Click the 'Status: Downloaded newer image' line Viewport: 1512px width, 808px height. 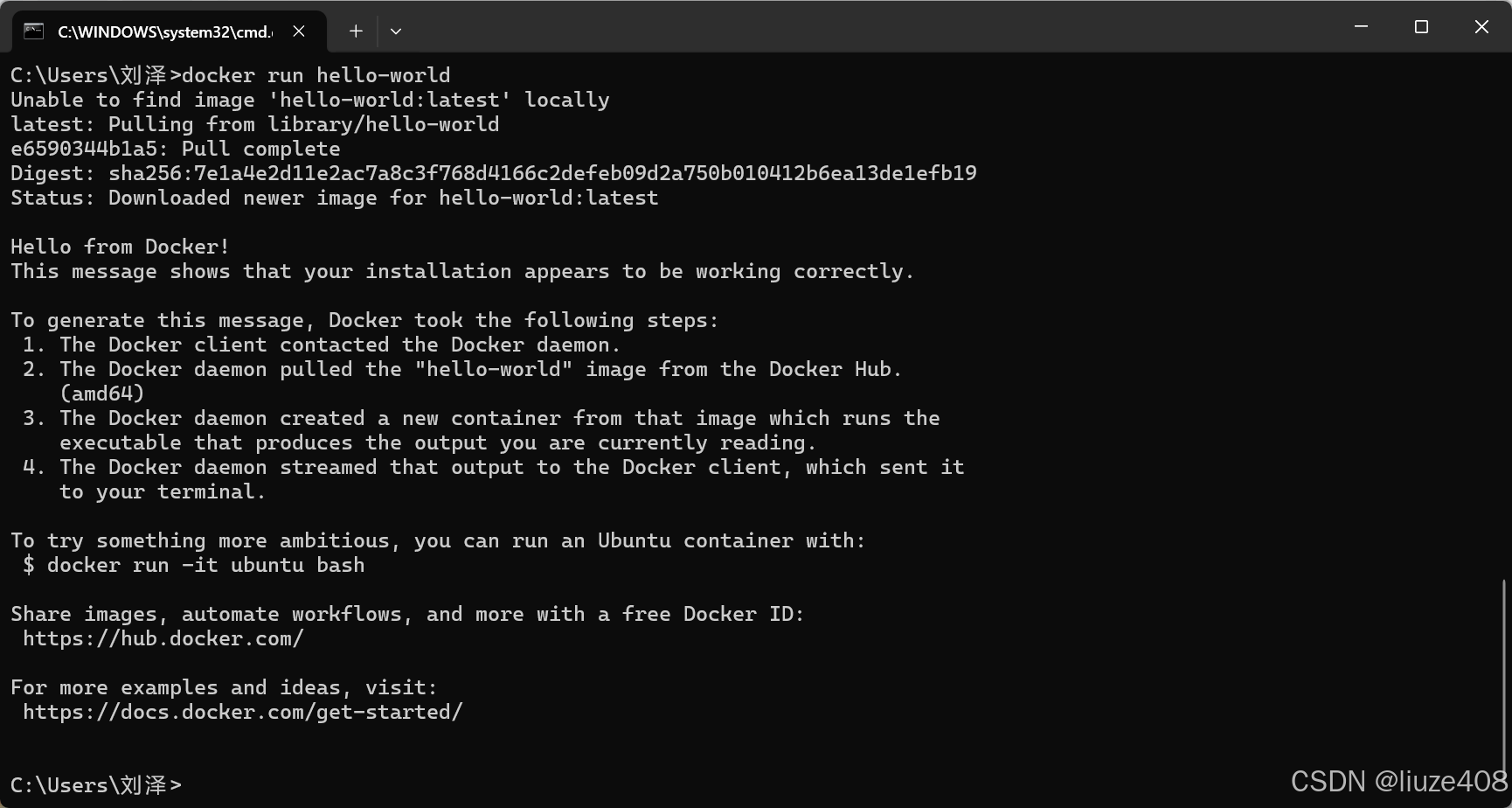point(335,198)
